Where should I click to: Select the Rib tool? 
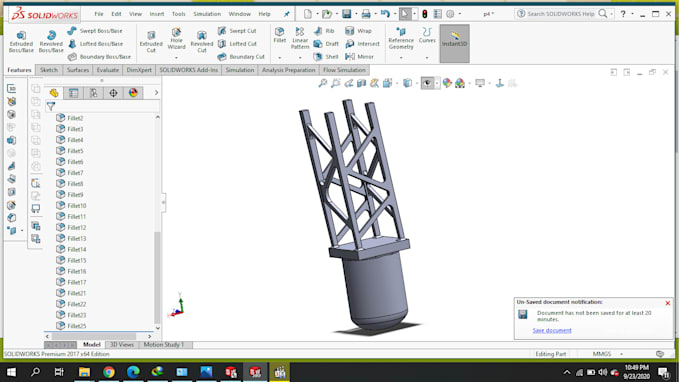(324, 31)
